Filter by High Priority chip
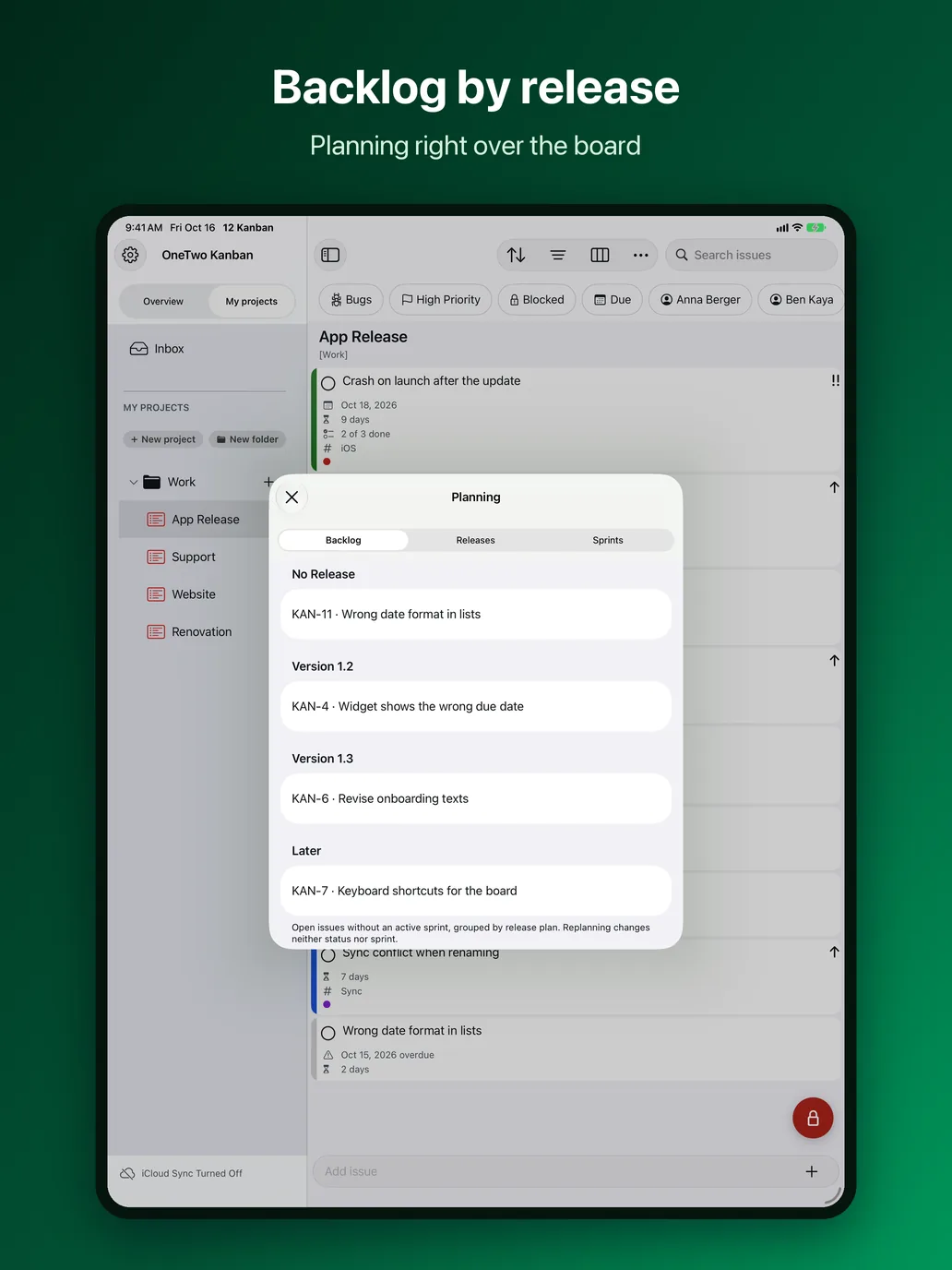Image resolution: width=952 pixels, height=1270 pixels. click(441, 300)
